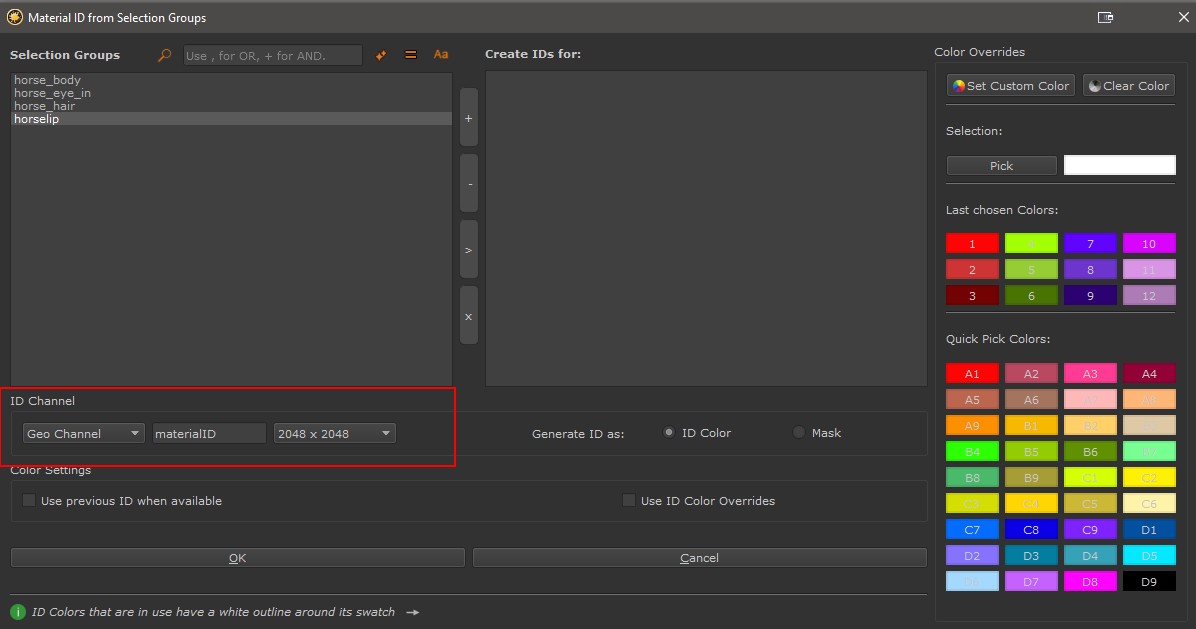Viewport: 1196px width, 629px height.
Task: Click the dock icon in title bar
Action: click(1105, 17)
